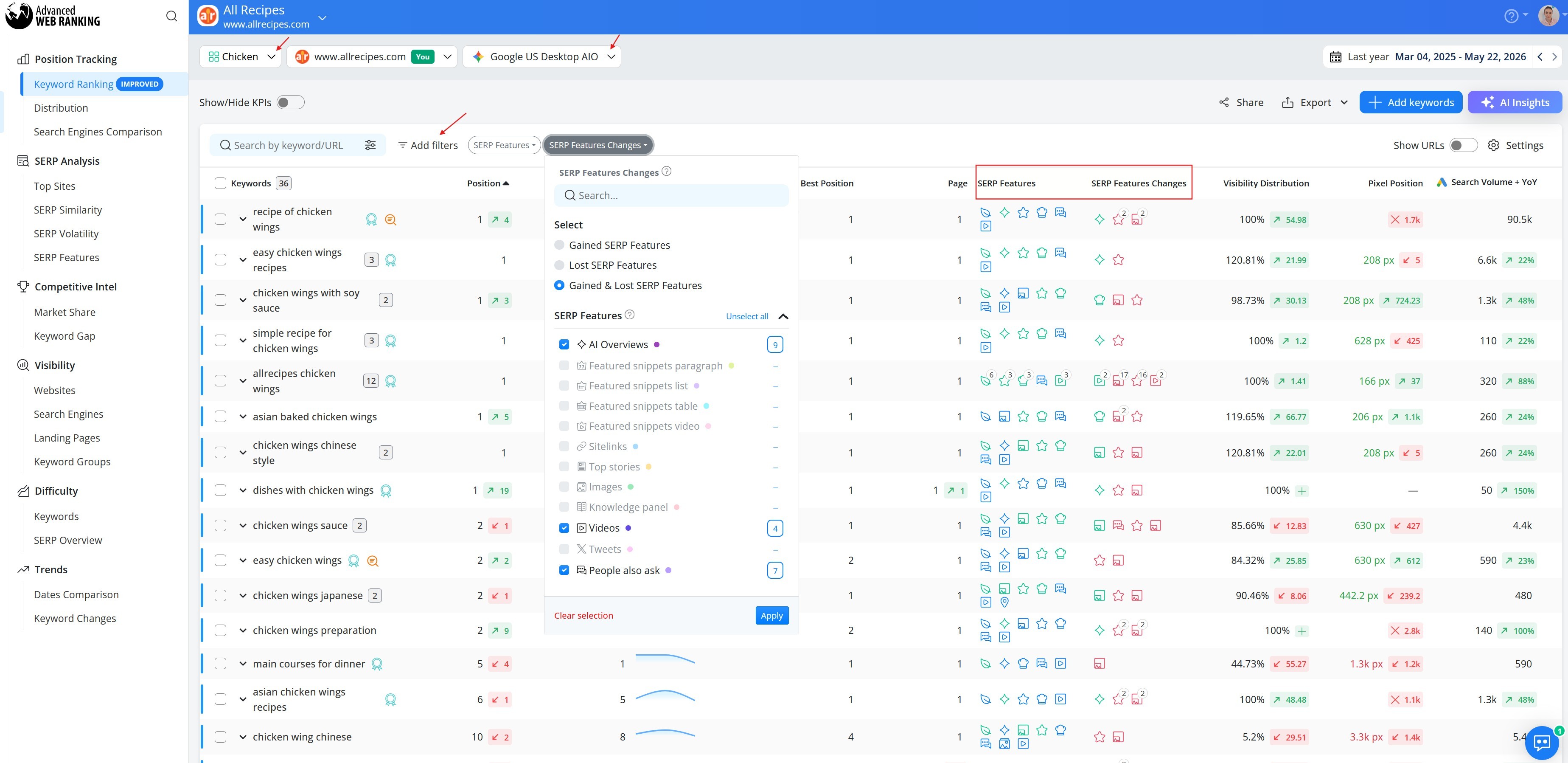The image size is (1568, 763).
Task: Open SERP Volatility in sidebar
Action: (x=66, y=233)
